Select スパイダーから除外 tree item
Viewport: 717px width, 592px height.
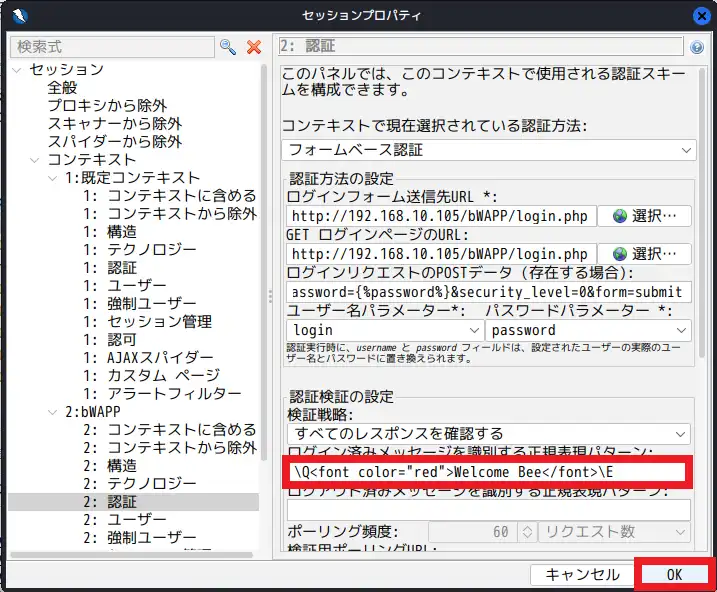click(x=115, y=142)
